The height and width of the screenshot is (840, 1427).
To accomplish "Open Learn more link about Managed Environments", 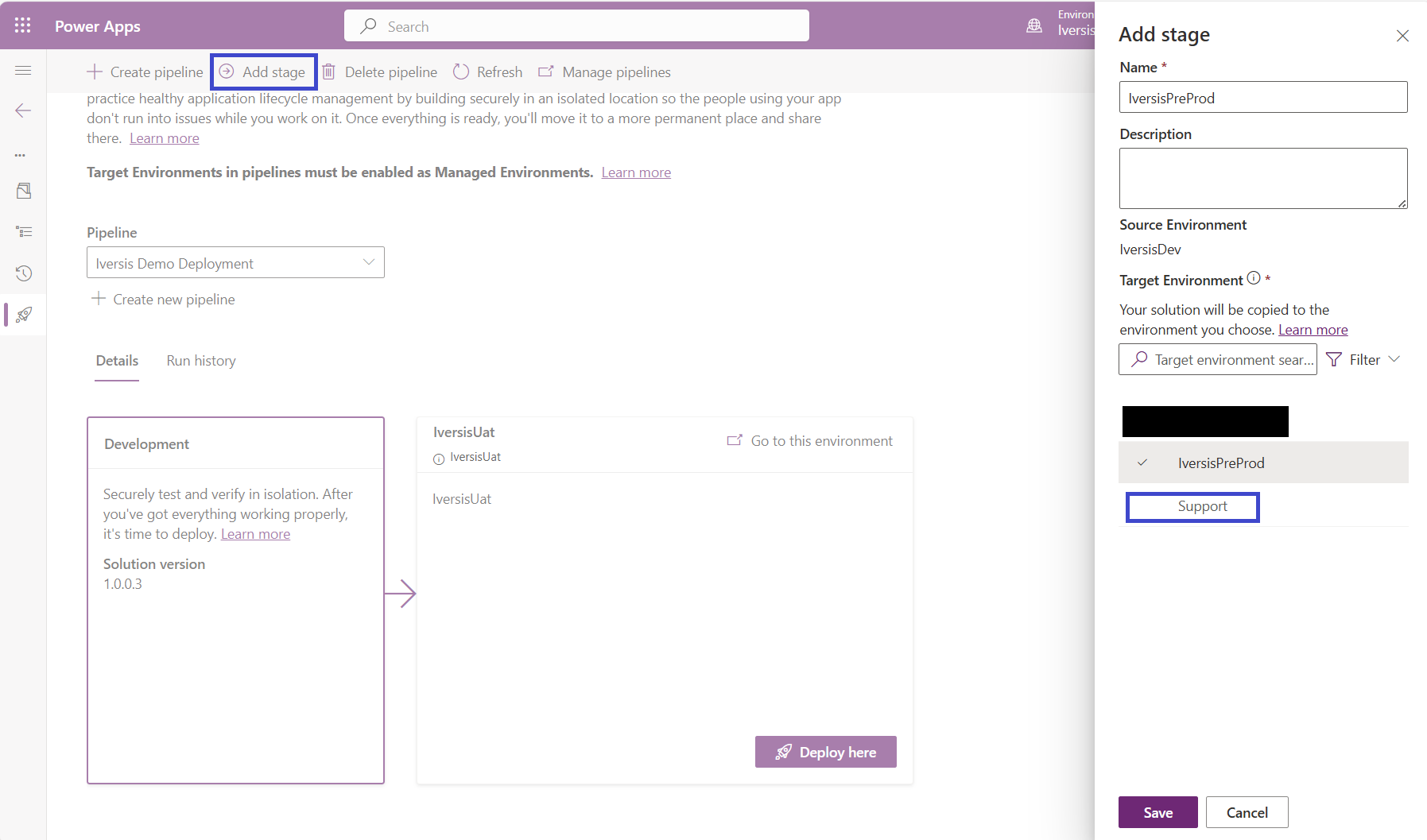I will (x=636, y=172).
